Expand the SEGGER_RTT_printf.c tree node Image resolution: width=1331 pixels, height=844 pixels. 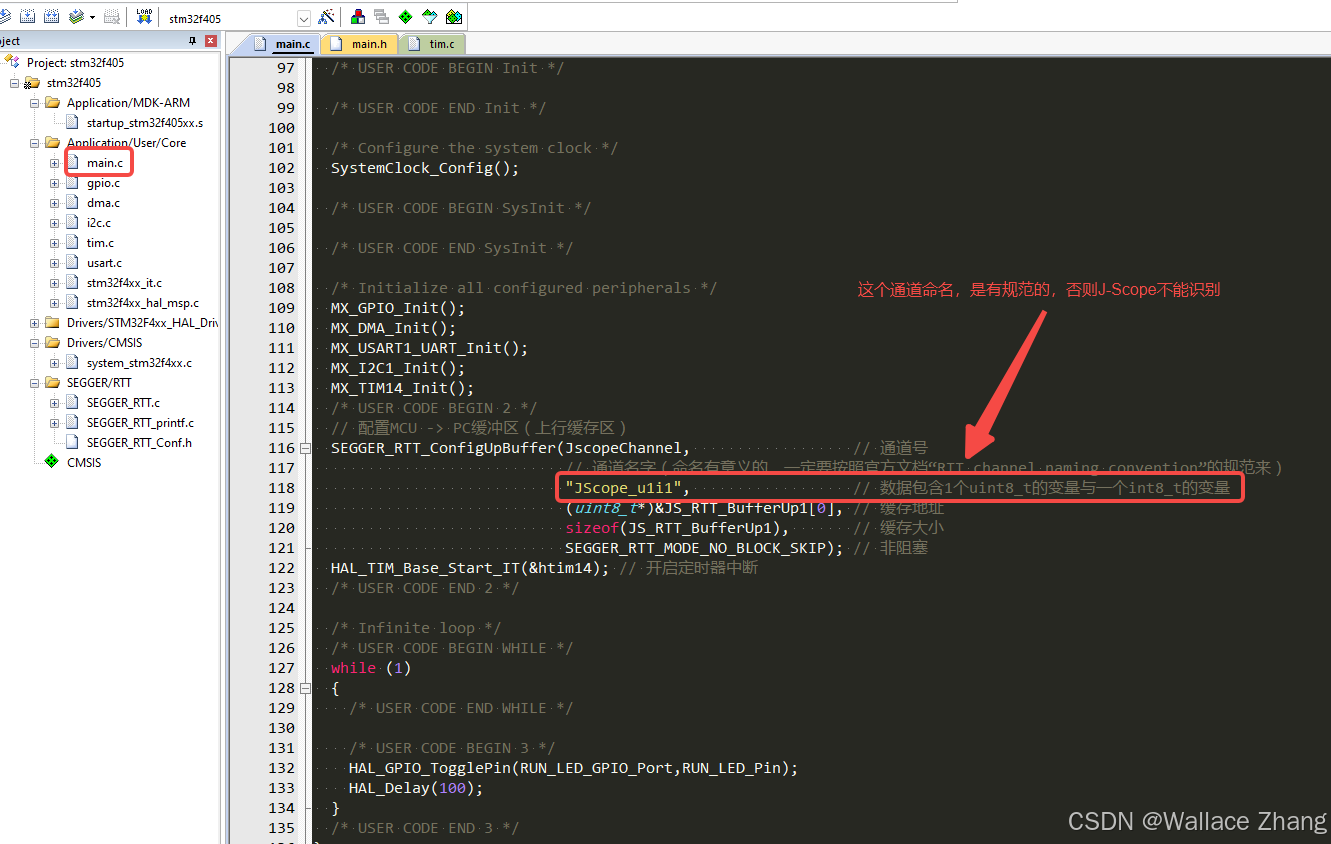[x=55, y=423]
